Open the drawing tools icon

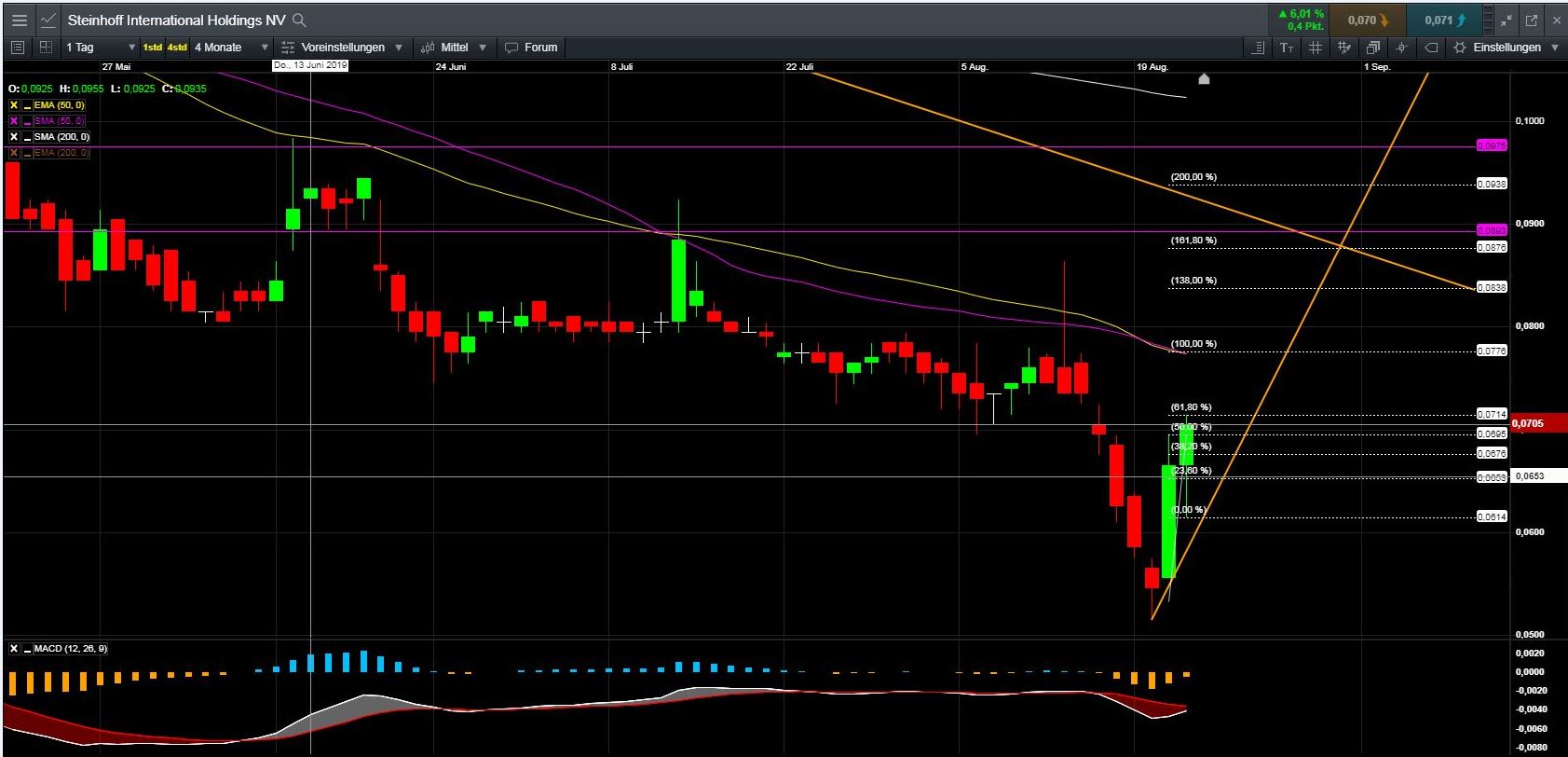[x=1344, y=47]
